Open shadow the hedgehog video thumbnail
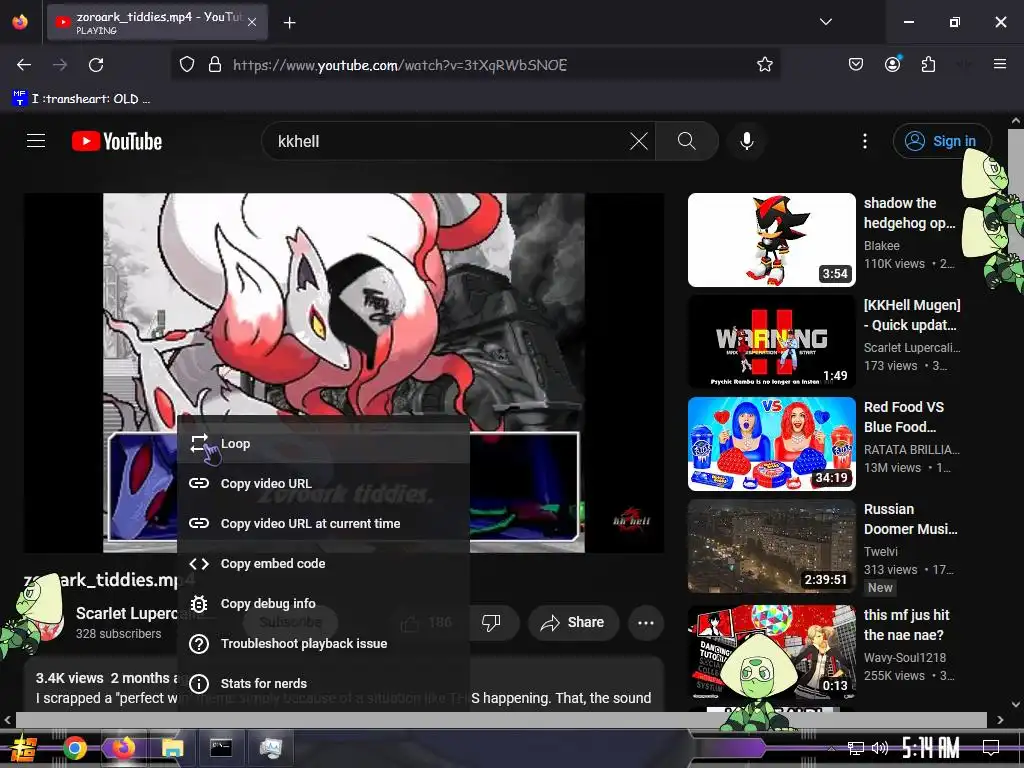Viewport: 1024px width, 768px height. pos(771,240)
